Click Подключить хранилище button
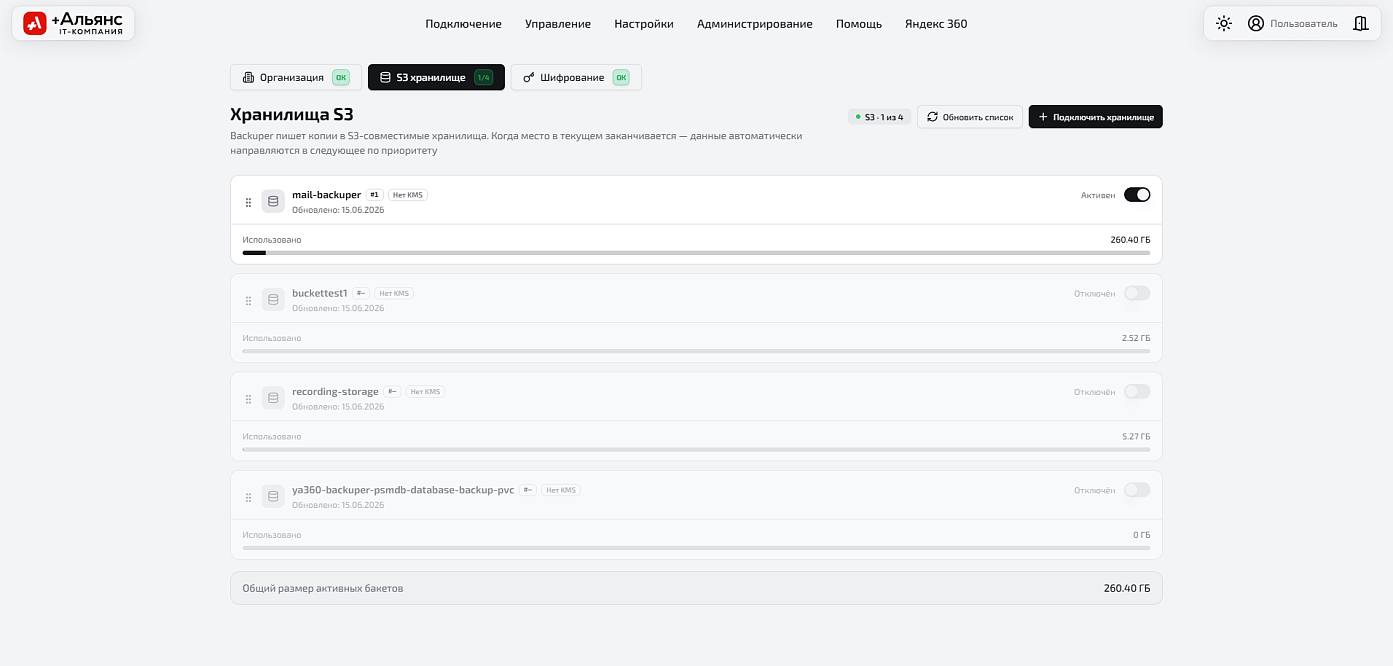The height and width of the screenshot is (666, 1393). pos(1096,117)
